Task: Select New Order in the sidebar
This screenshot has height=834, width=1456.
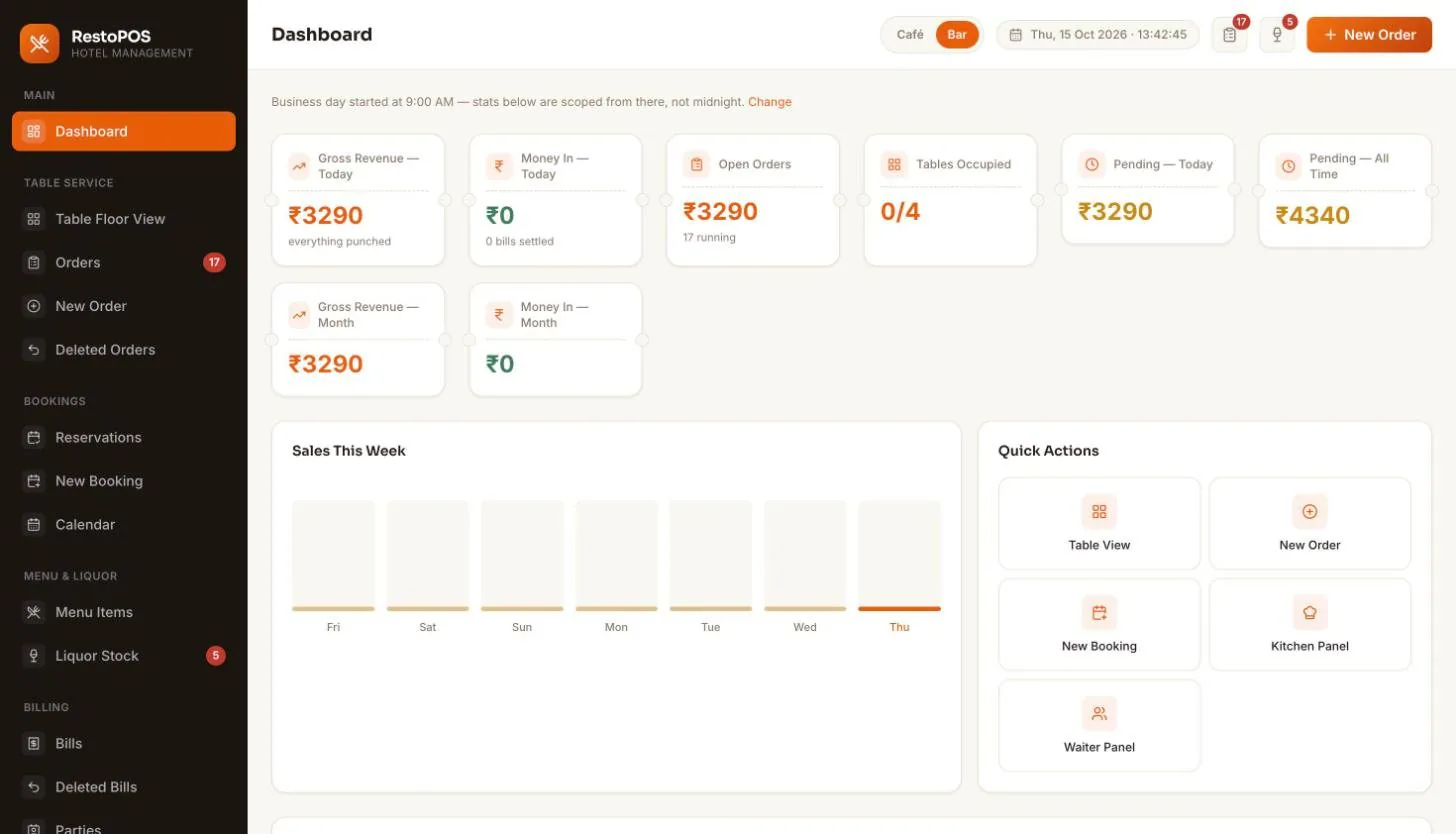Action: (x=124, y=306)
